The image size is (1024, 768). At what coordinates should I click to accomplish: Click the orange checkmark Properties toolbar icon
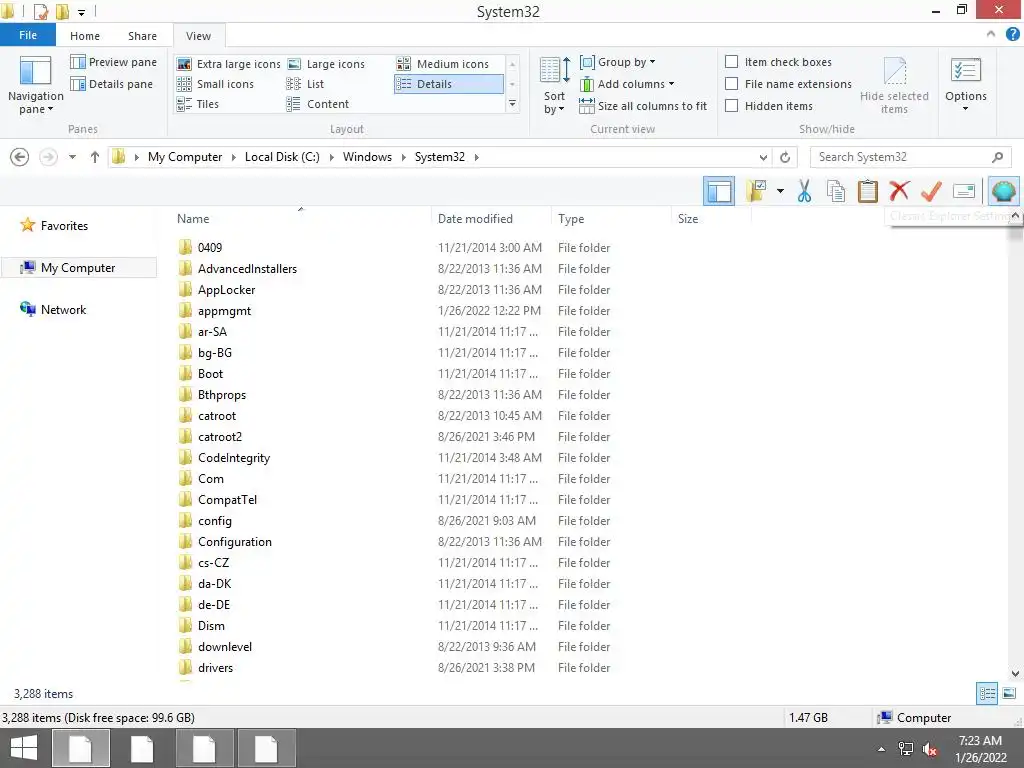[x=931, y=191]
